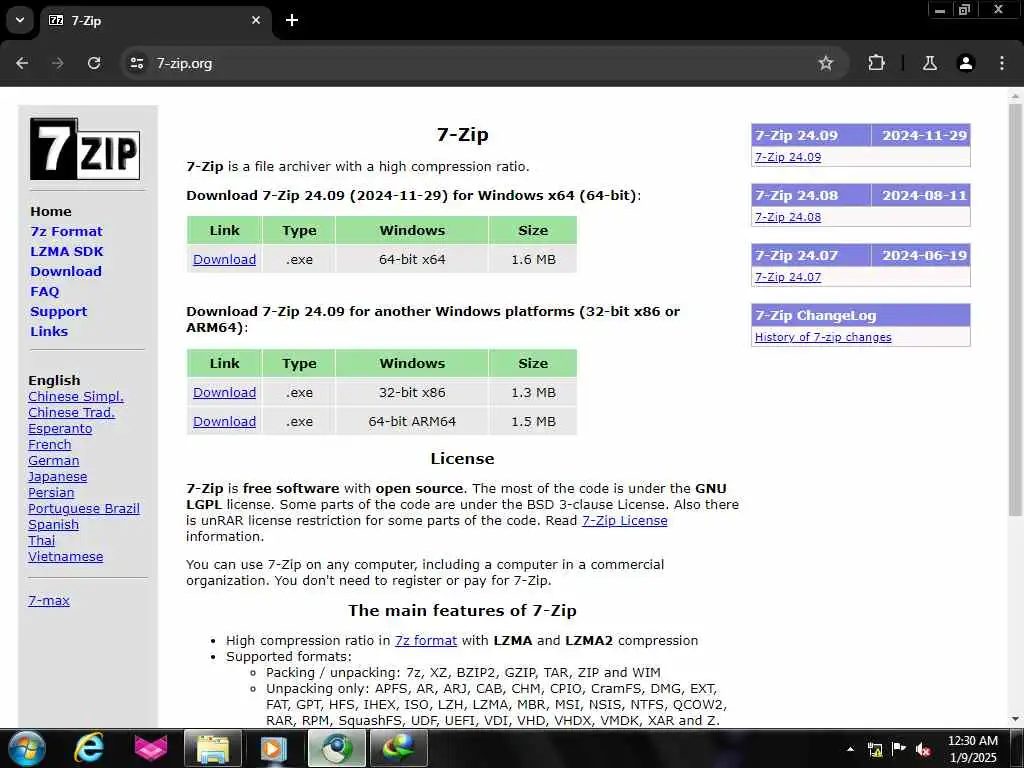This screenshot has height=768, width=1024.
Task: Click the scrollbar down arrow
Action: pos(1015,719)
